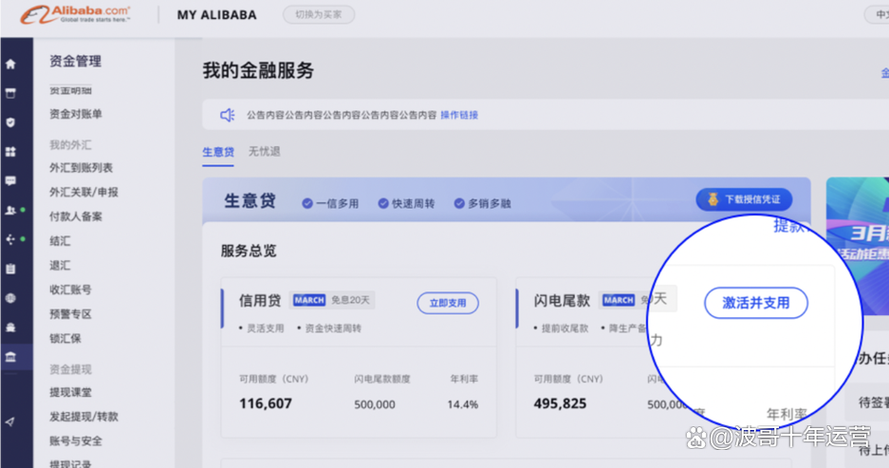Click the store box icon in sidebar
The height and width of the screenshot is (468, 889).
coord(10,93)
